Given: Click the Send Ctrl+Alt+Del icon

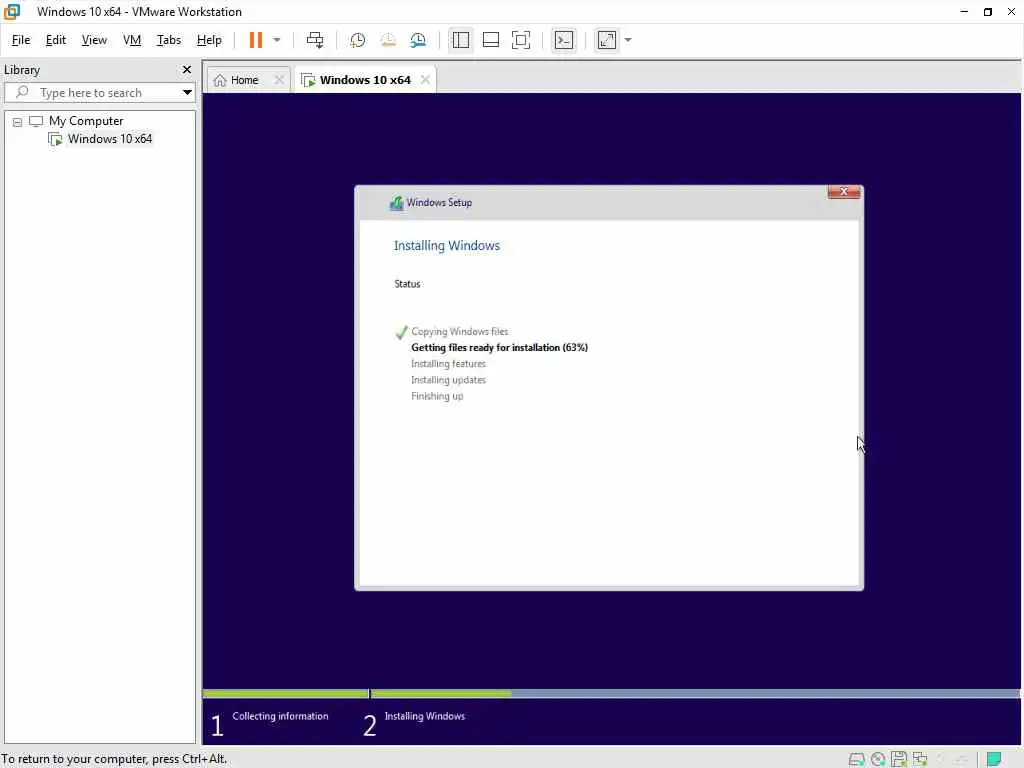Looking at the screenshot, I should point(315,40).
